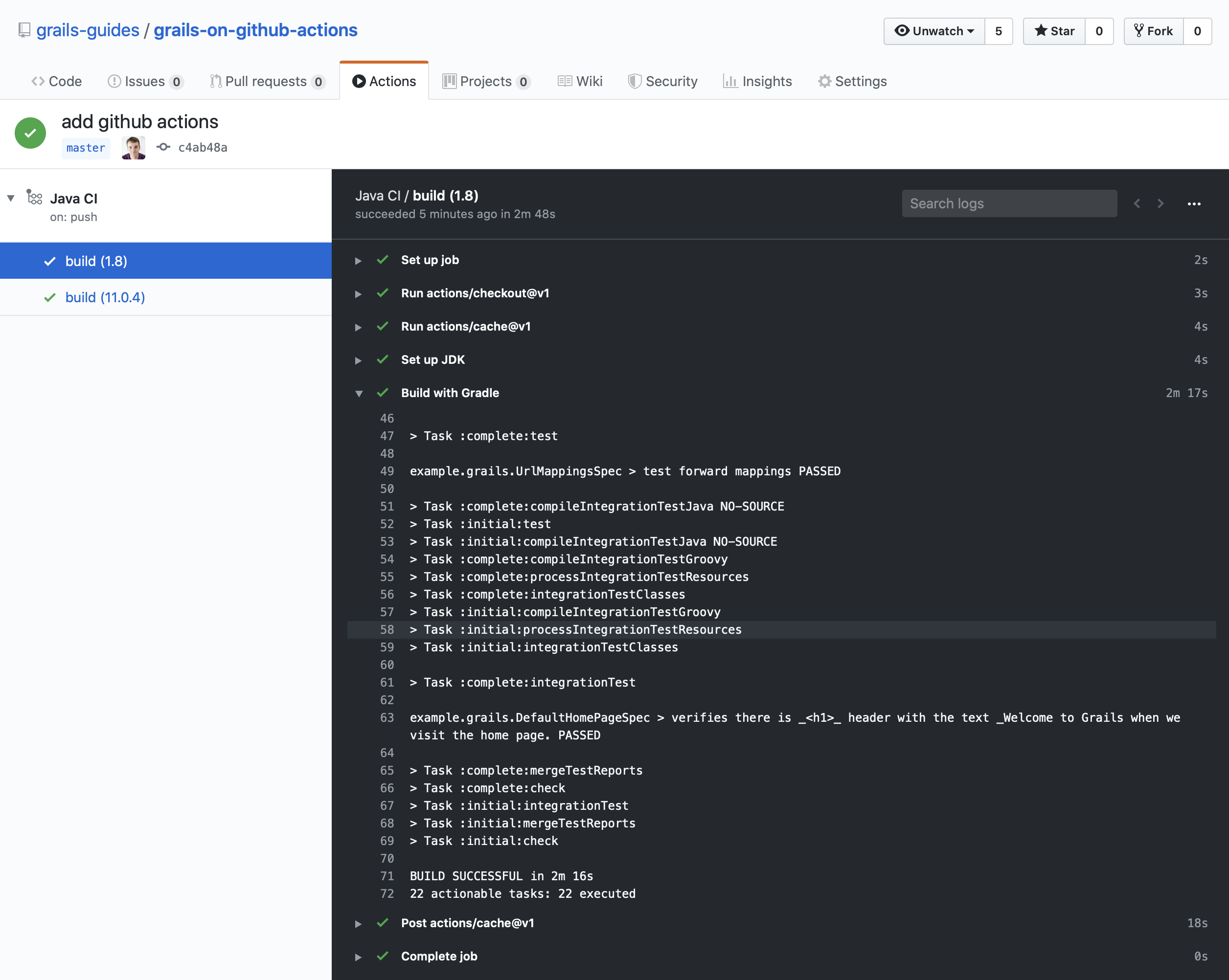This screenshot has height=980, width=1229.
Task: Expand the Set up JDK step
Action: 358,360
